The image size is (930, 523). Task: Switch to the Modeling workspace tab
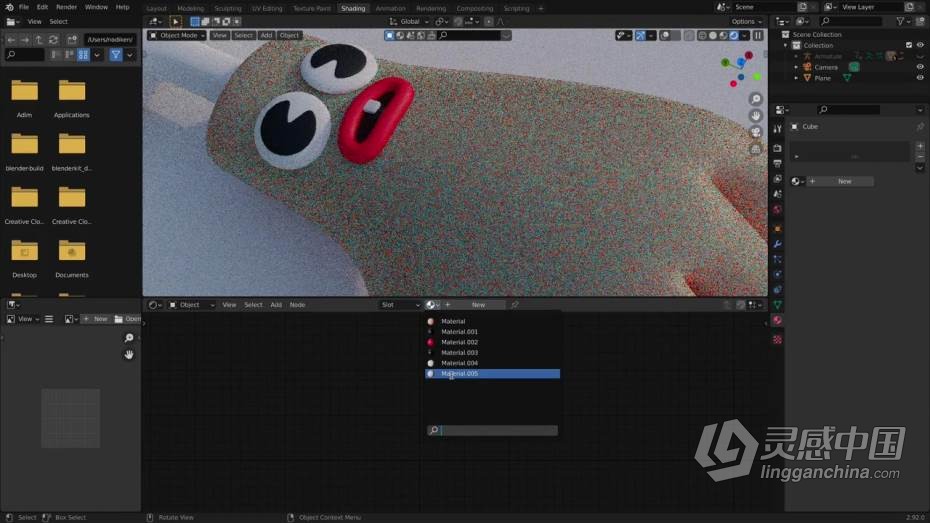190,8
